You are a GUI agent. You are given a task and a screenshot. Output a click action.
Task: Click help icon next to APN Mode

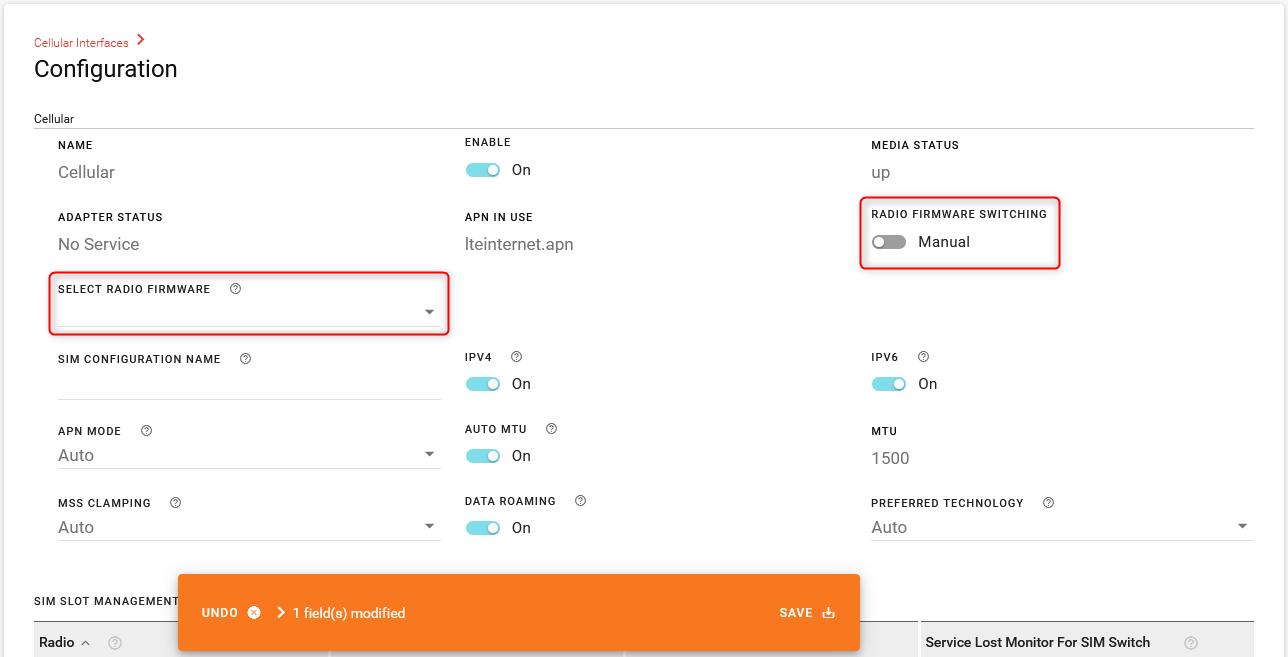(147, 431)
